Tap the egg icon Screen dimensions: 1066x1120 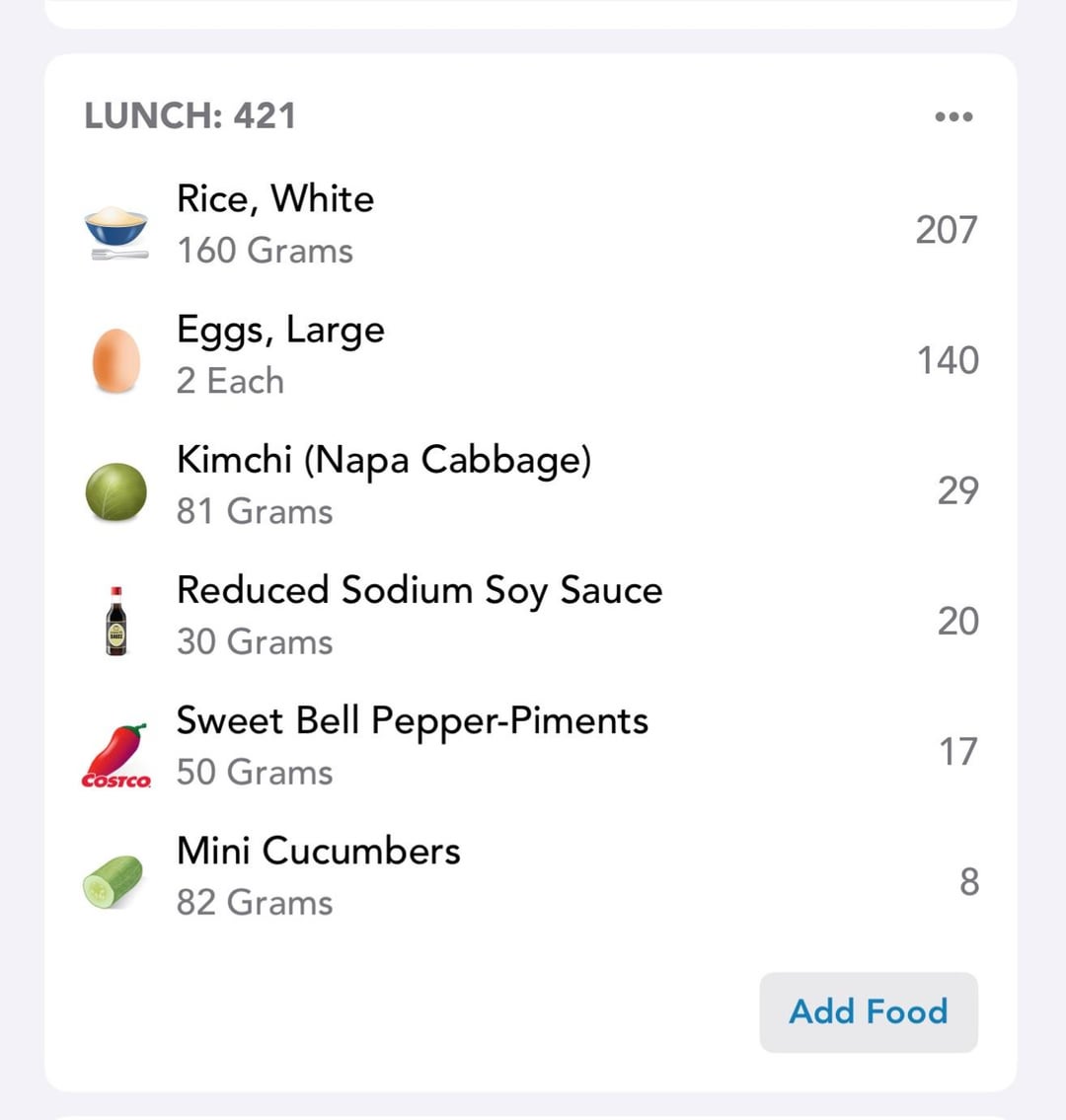click(x=115, y=361)
